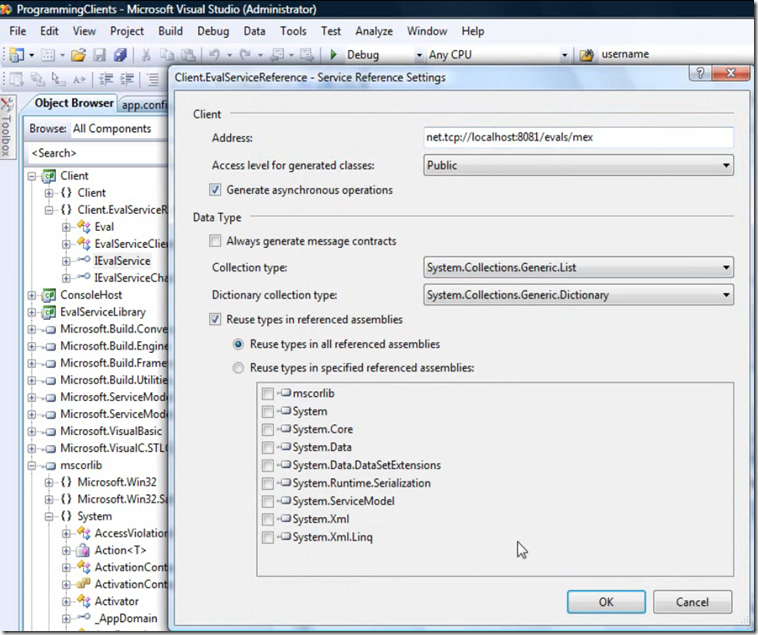The width and height of the screenshot is (758, 635).
Task: Click the Copy toolbar icon
Action: [167, 55]
